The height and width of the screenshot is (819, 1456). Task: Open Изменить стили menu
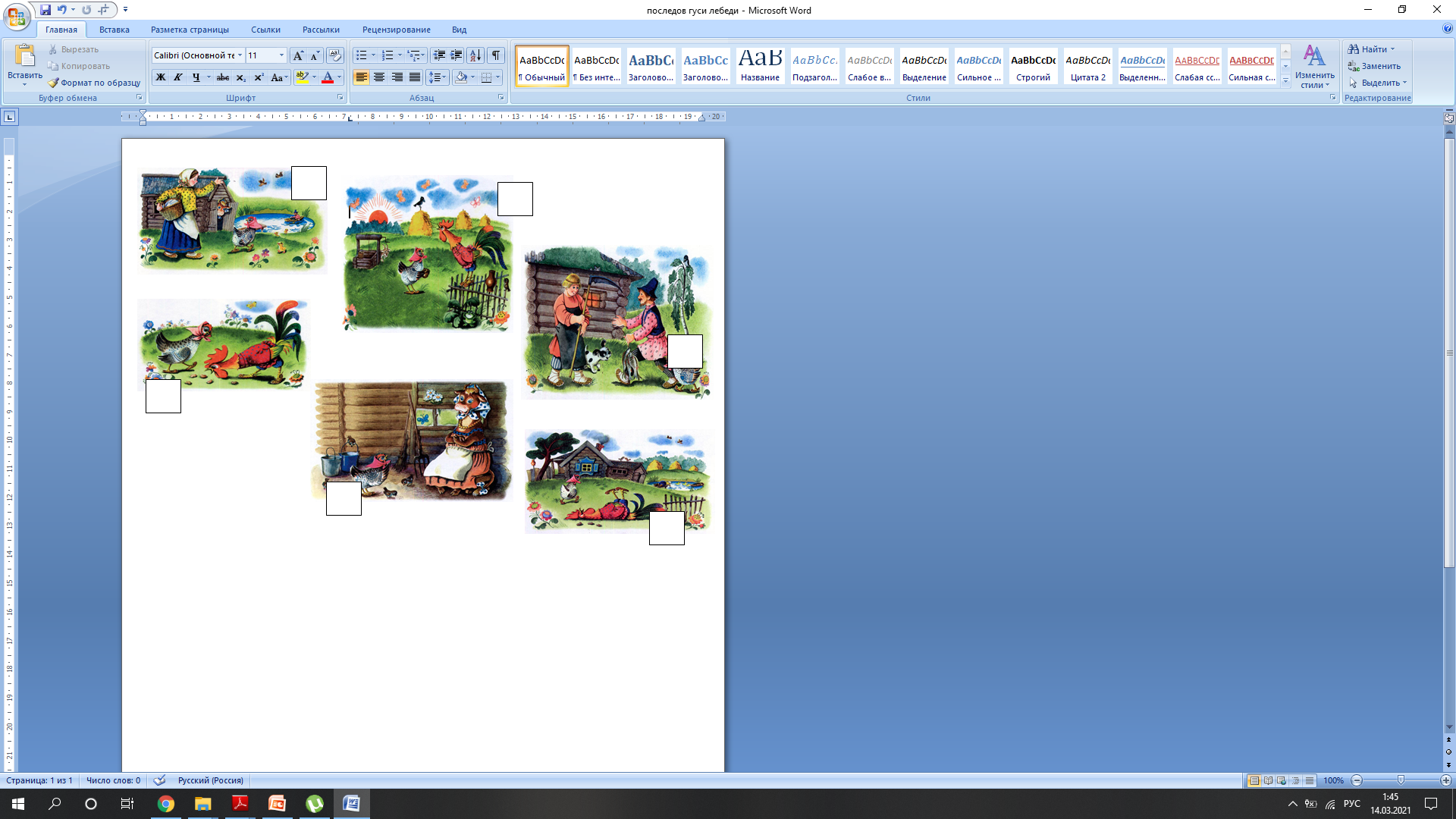(x=1315, y=67)
